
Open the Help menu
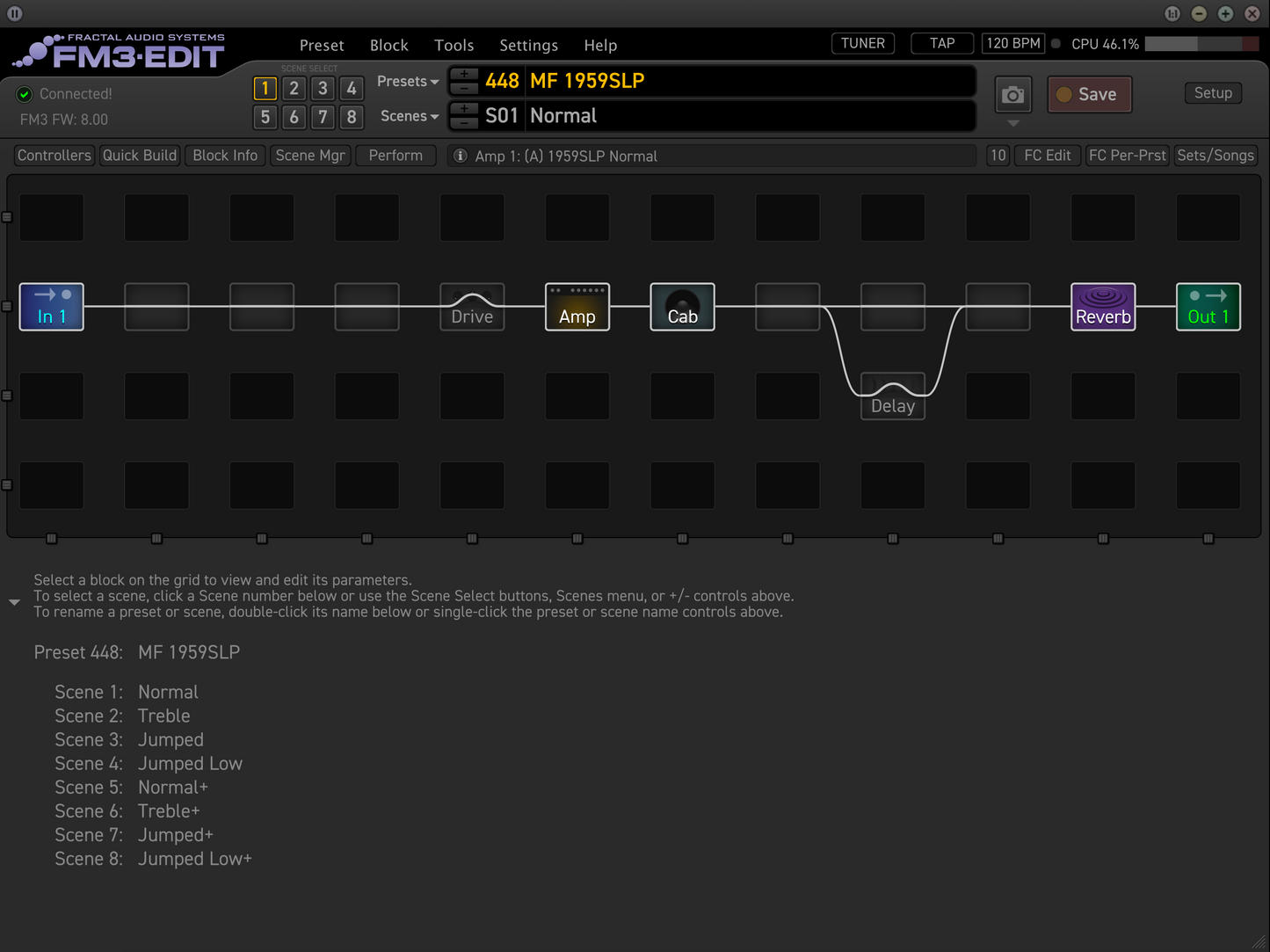pos(600,45)
